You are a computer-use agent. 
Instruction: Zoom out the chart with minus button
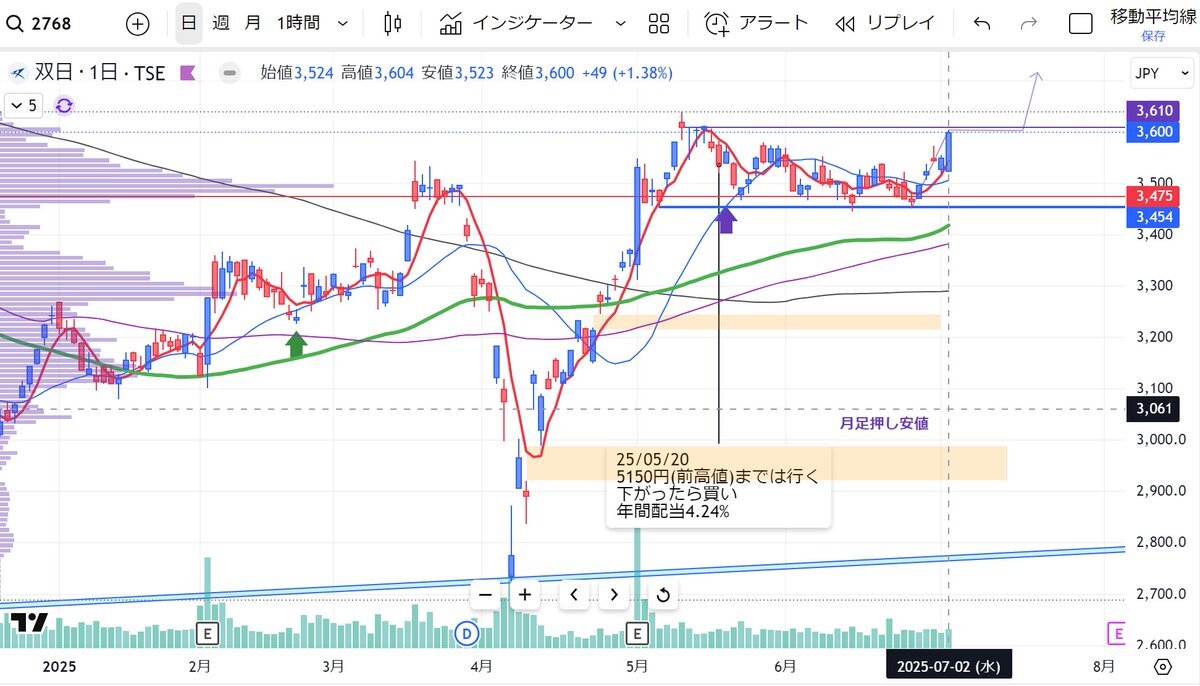[485, 595]
